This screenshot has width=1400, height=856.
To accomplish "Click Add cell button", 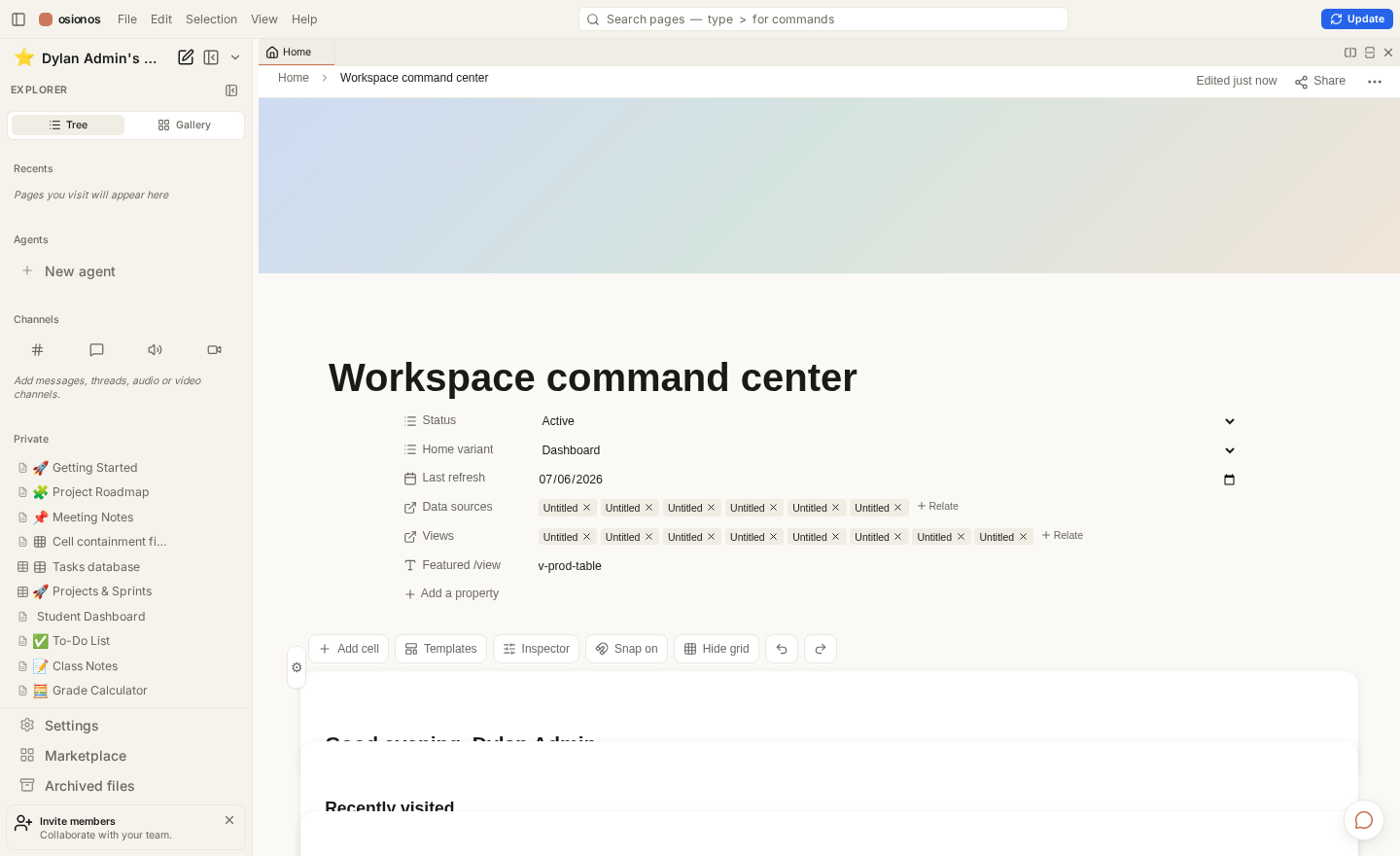I will [349, 649].
